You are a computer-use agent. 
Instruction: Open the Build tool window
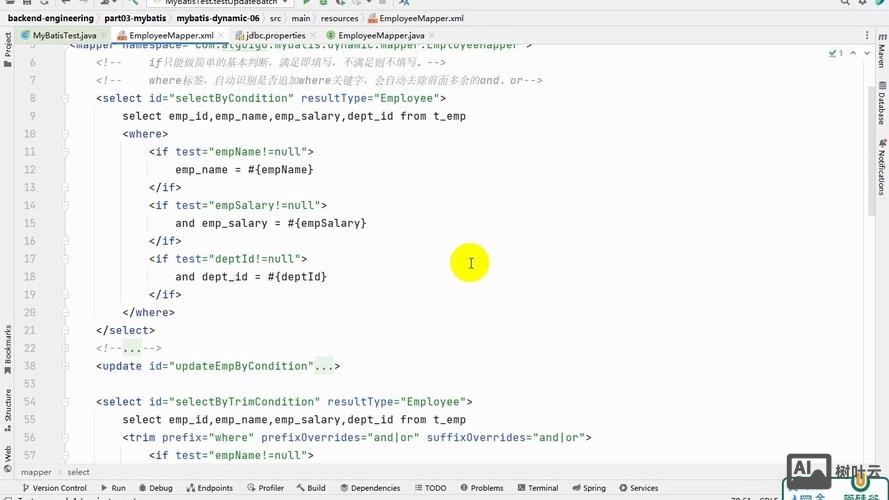[311, 488]
